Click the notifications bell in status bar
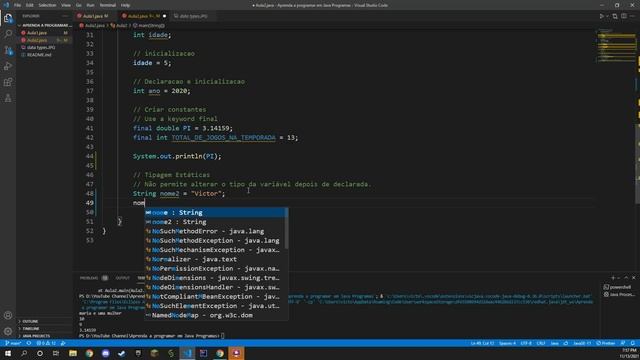The height and width of the screenshot is (360, 640). (633, 343)
